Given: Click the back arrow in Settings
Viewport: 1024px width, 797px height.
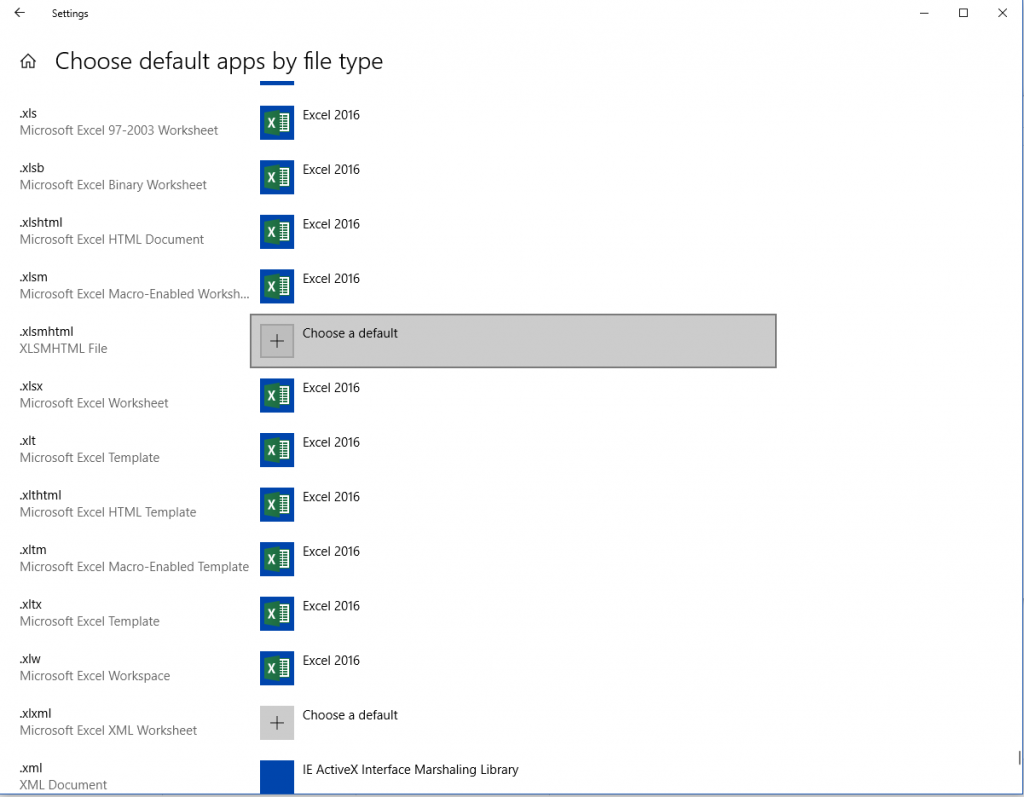Looking at the screenshot, I should (x=20, y=12).
